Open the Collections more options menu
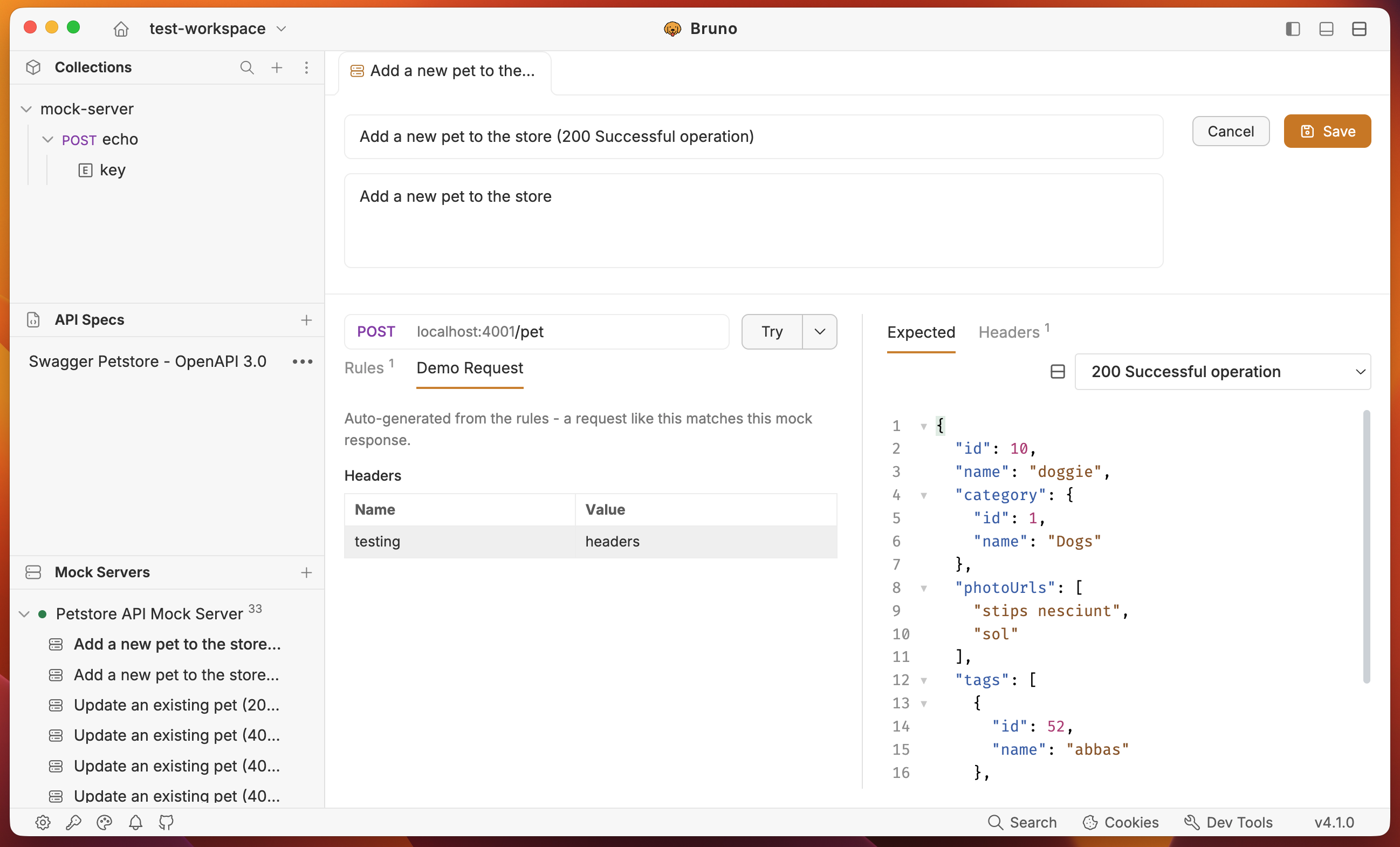This screenshot has width=1400, height=847. point(306,67)
